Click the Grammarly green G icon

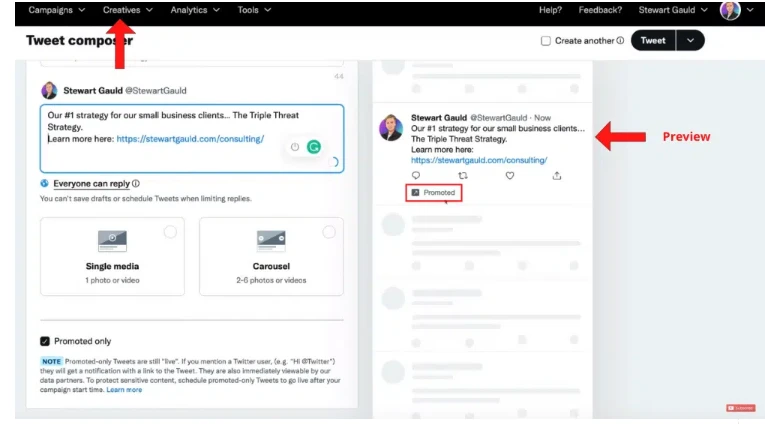[314, 147]
